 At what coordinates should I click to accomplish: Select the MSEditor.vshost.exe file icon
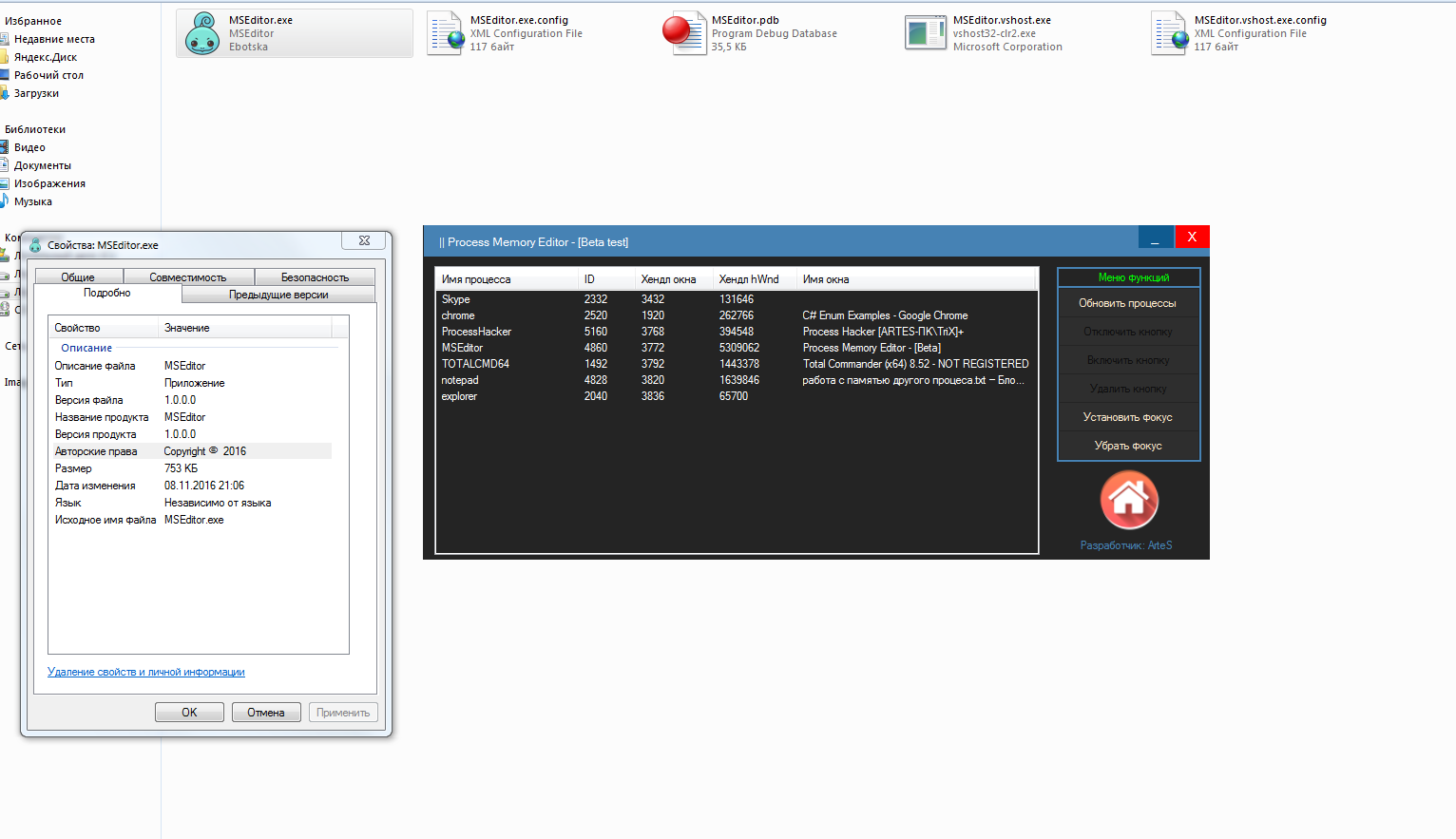925,33
